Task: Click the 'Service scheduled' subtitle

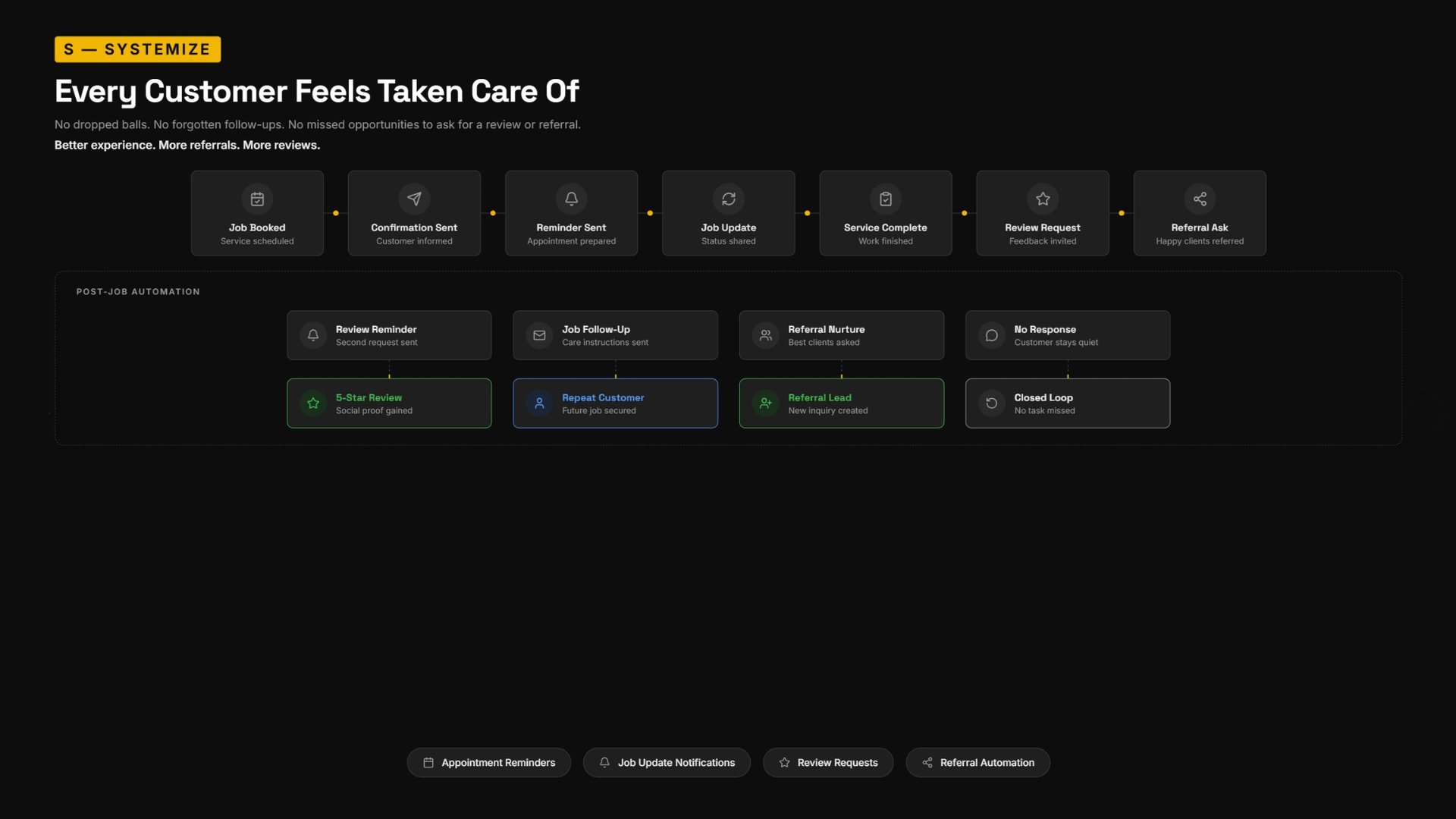Action: click(257, 241)
